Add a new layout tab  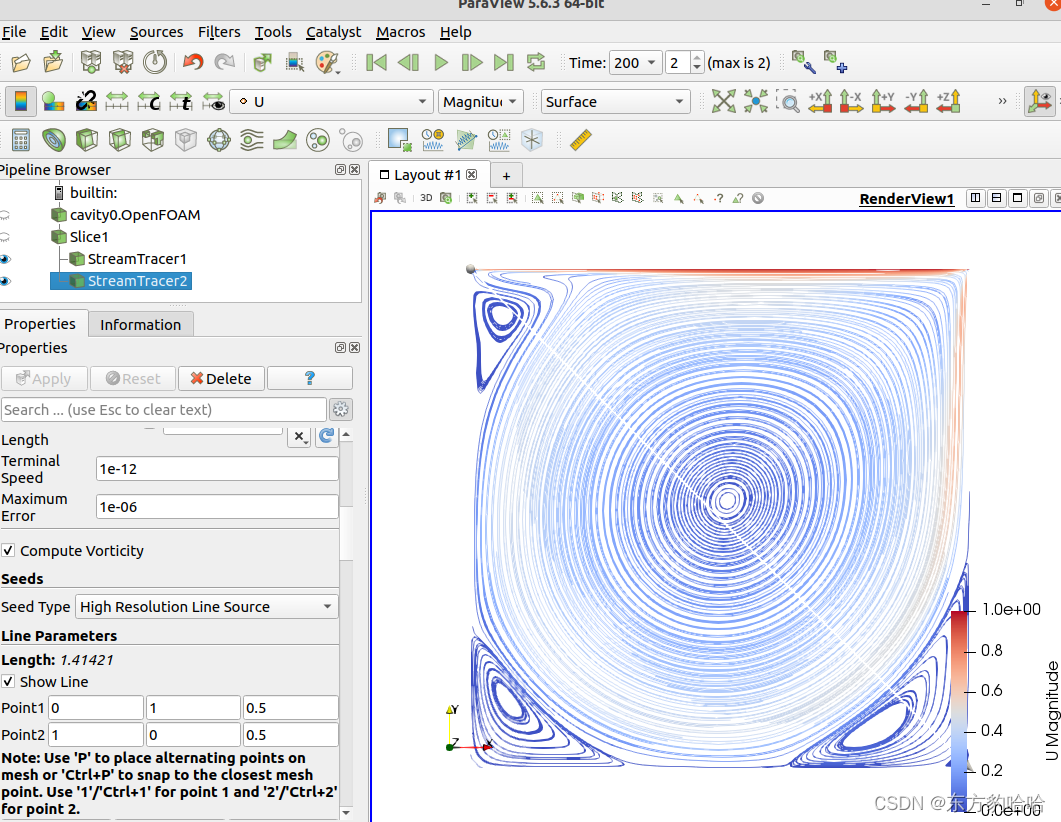tap(505, 176)
